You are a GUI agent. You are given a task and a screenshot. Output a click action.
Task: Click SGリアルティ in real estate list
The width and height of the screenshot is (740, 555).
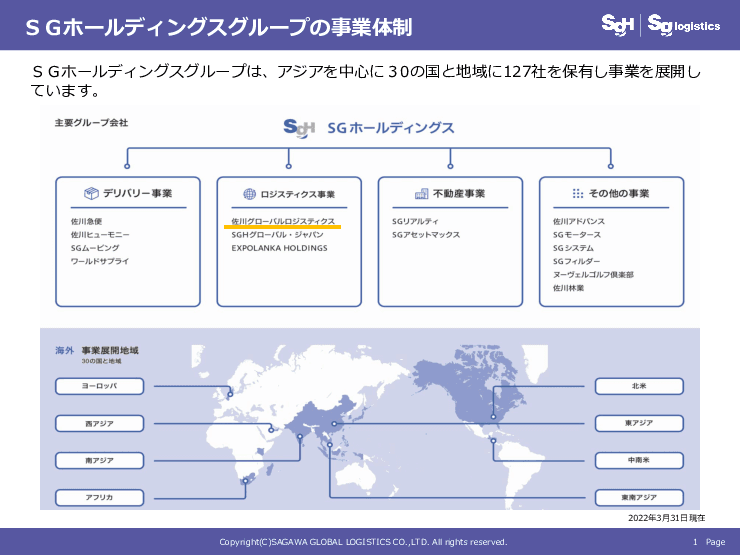pyautogui.click(x=415, y=221)
